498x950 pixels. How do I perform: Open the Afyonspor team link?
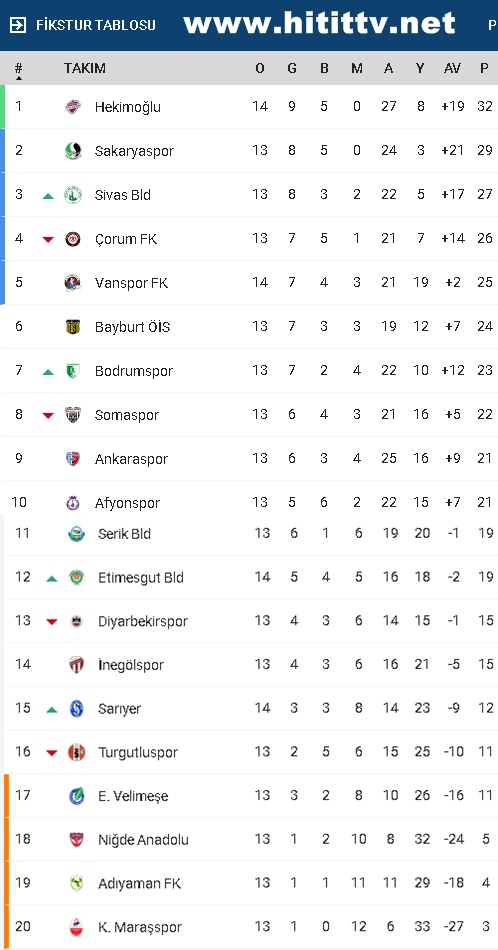pos(127,503)
